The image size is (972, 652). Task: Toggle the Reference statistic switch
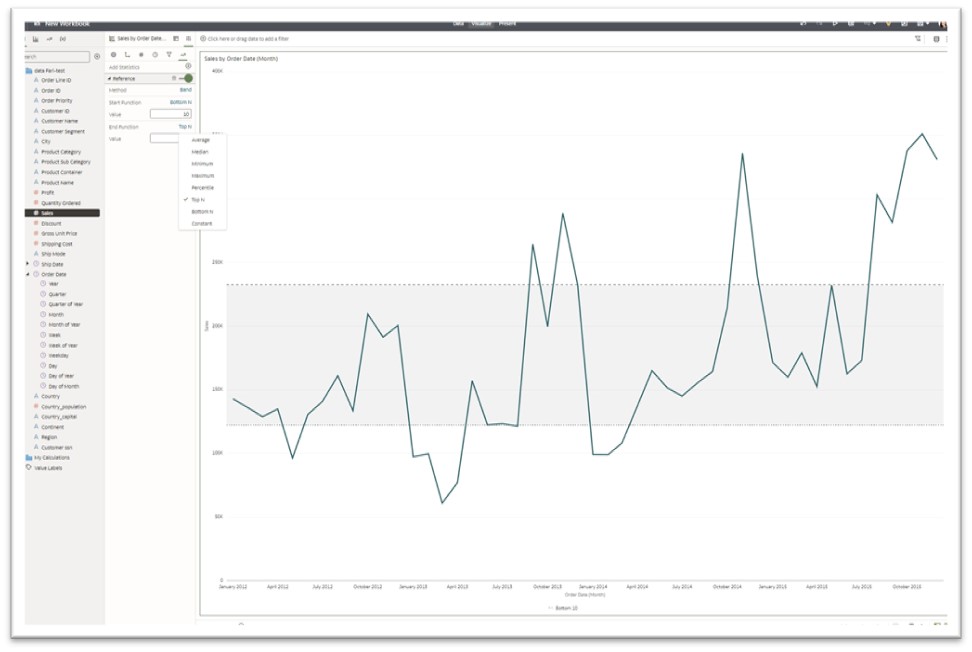pyautogui.click(x=186, y=78)
